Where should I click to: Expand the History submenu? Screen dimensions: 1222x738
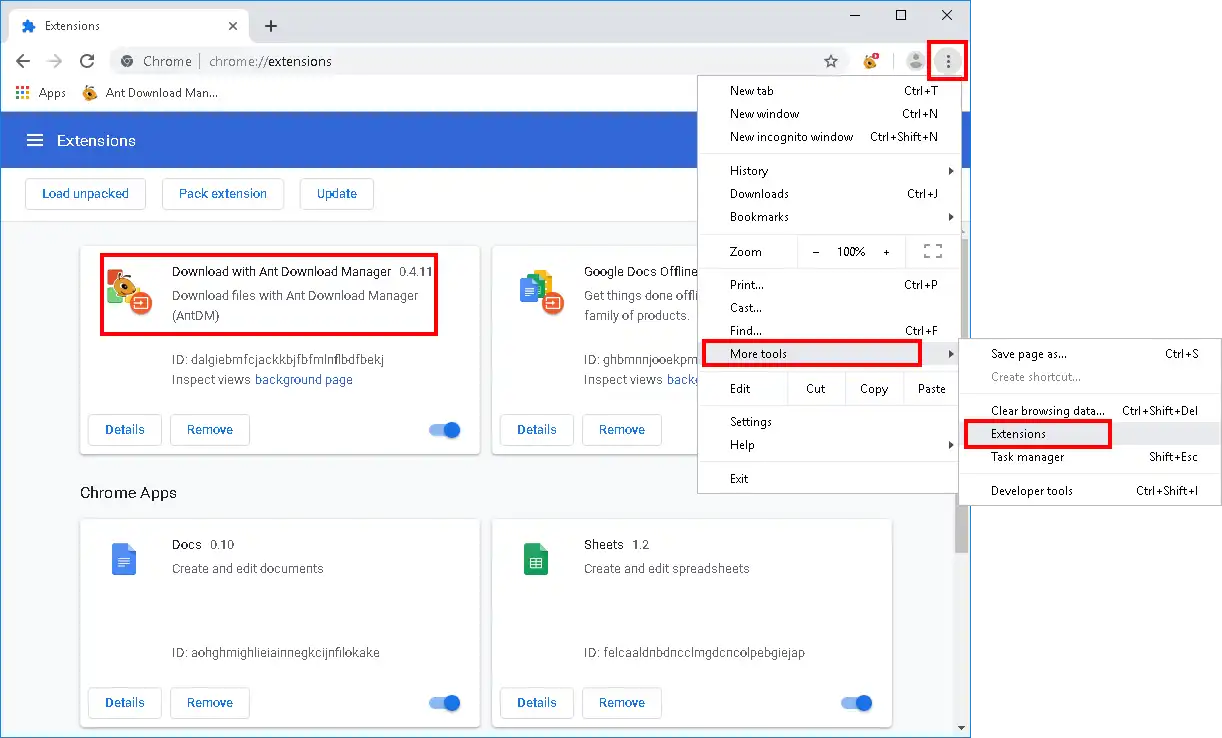[x=829, y=171]
